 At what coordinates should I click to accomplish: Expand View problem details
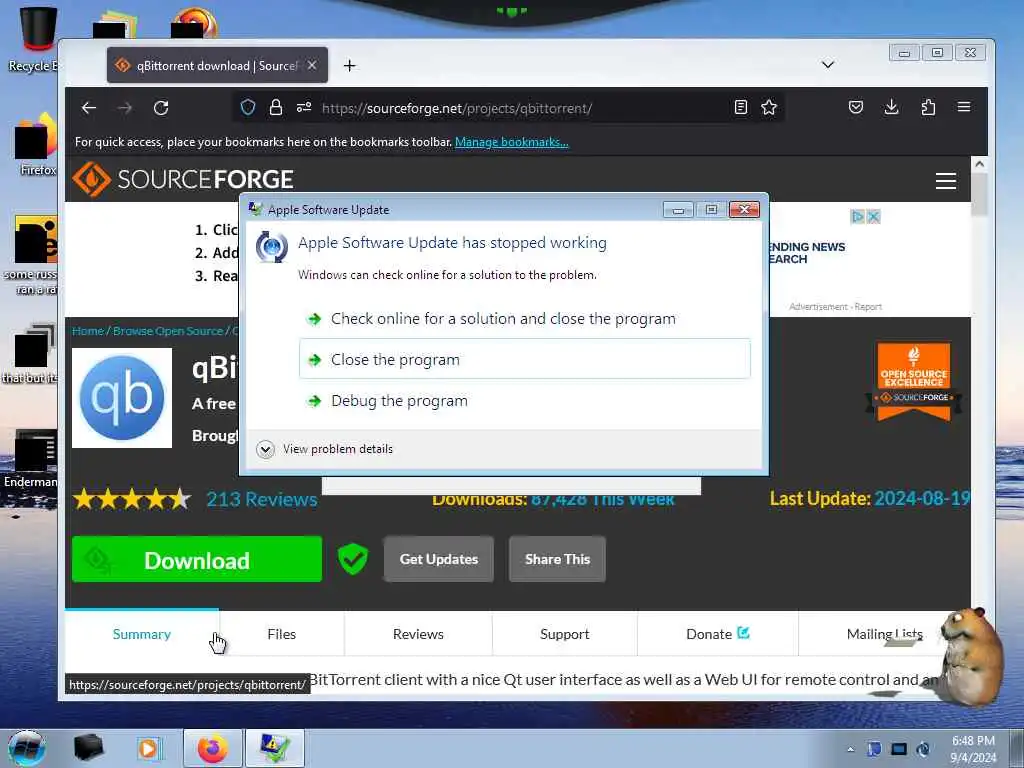click(x=325, y=449)
